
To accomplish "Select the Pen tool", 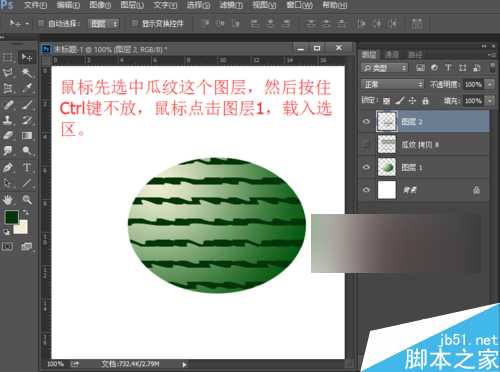I will pyautogui.click(x=8, y=167).
